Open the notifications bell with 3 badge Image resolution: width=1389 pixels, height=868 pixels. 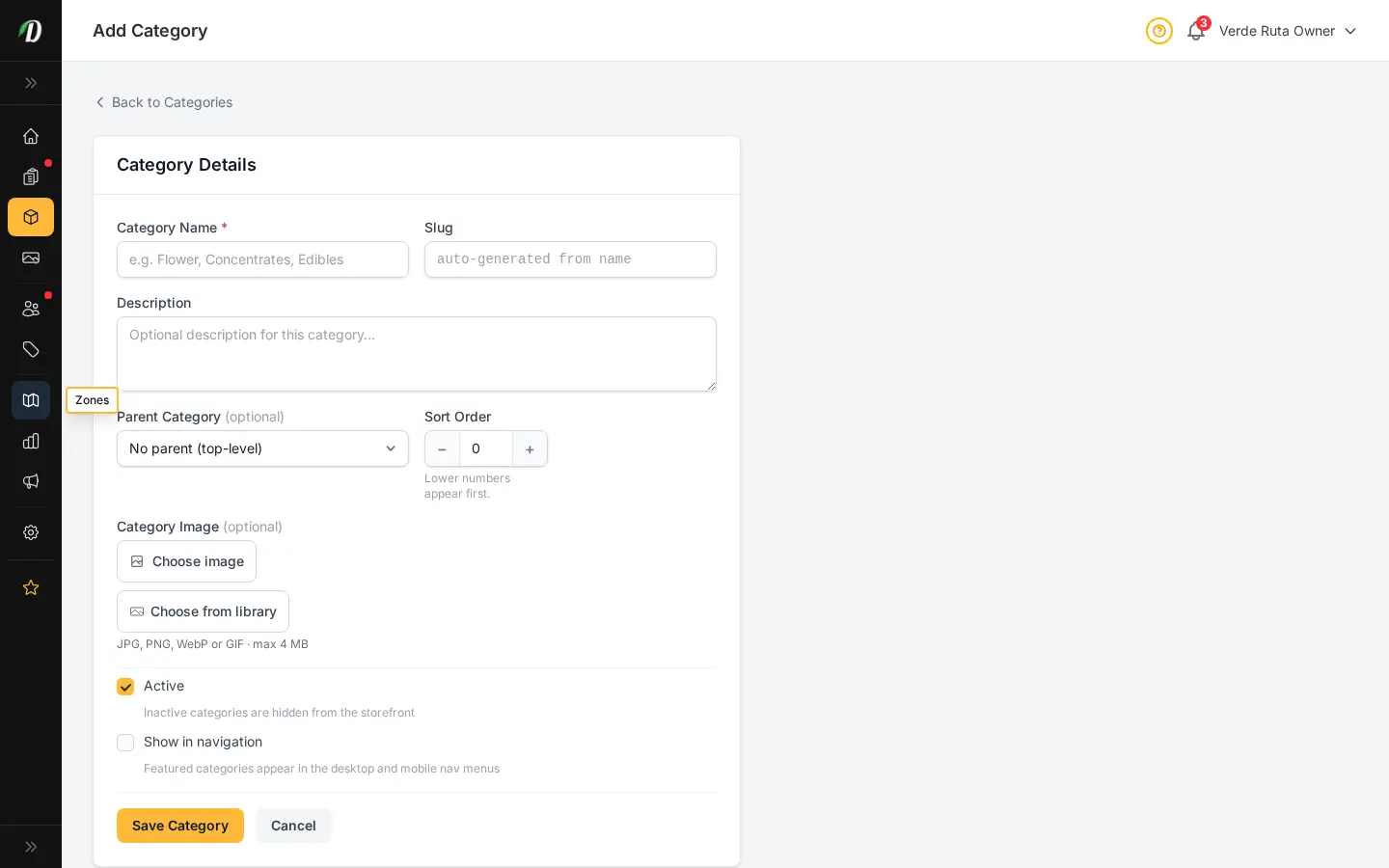click(x=1196, y=31)
